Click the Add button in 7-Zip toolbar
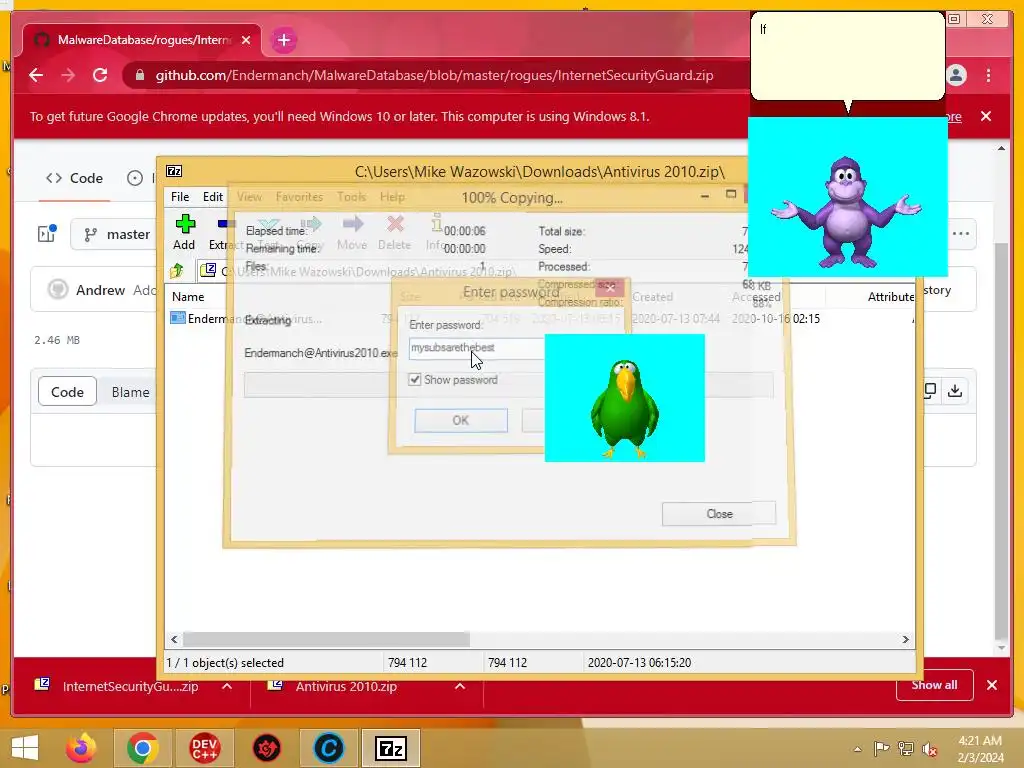 tap(184, 232)
